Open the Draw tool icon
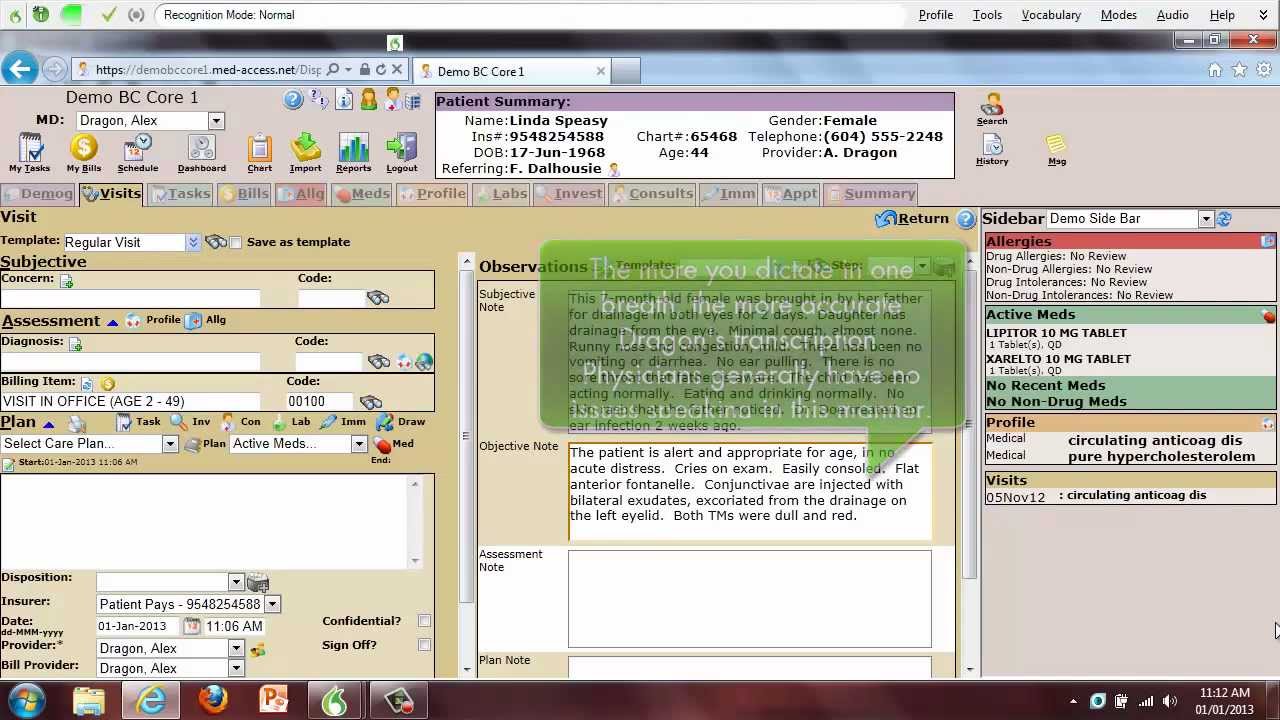Image resolution: width=1280 pixels, height=720 pixels. point(400,422)
